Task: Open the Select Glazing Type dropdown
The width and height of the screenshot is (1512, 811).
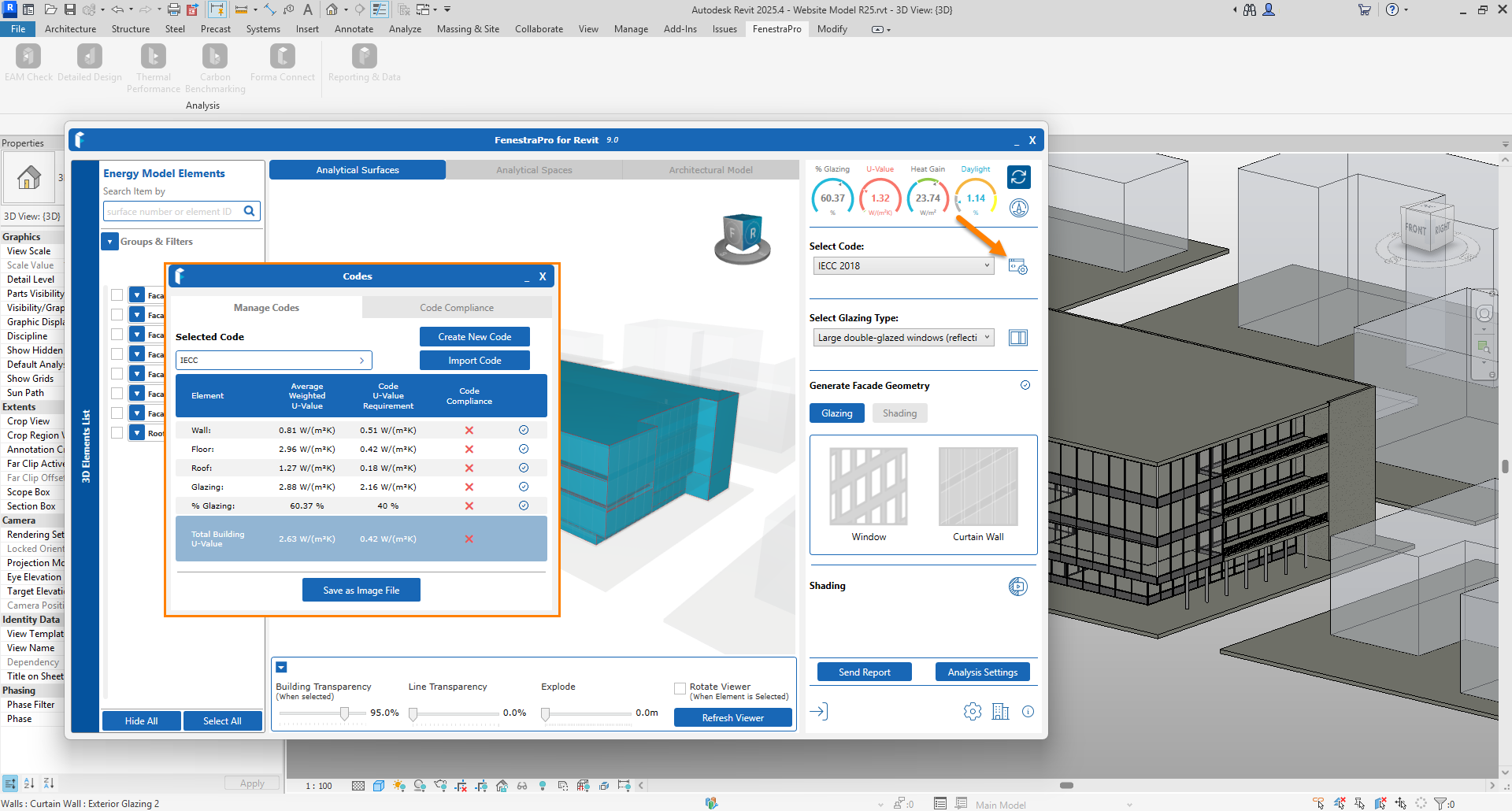Action: (x=903, y=338)
